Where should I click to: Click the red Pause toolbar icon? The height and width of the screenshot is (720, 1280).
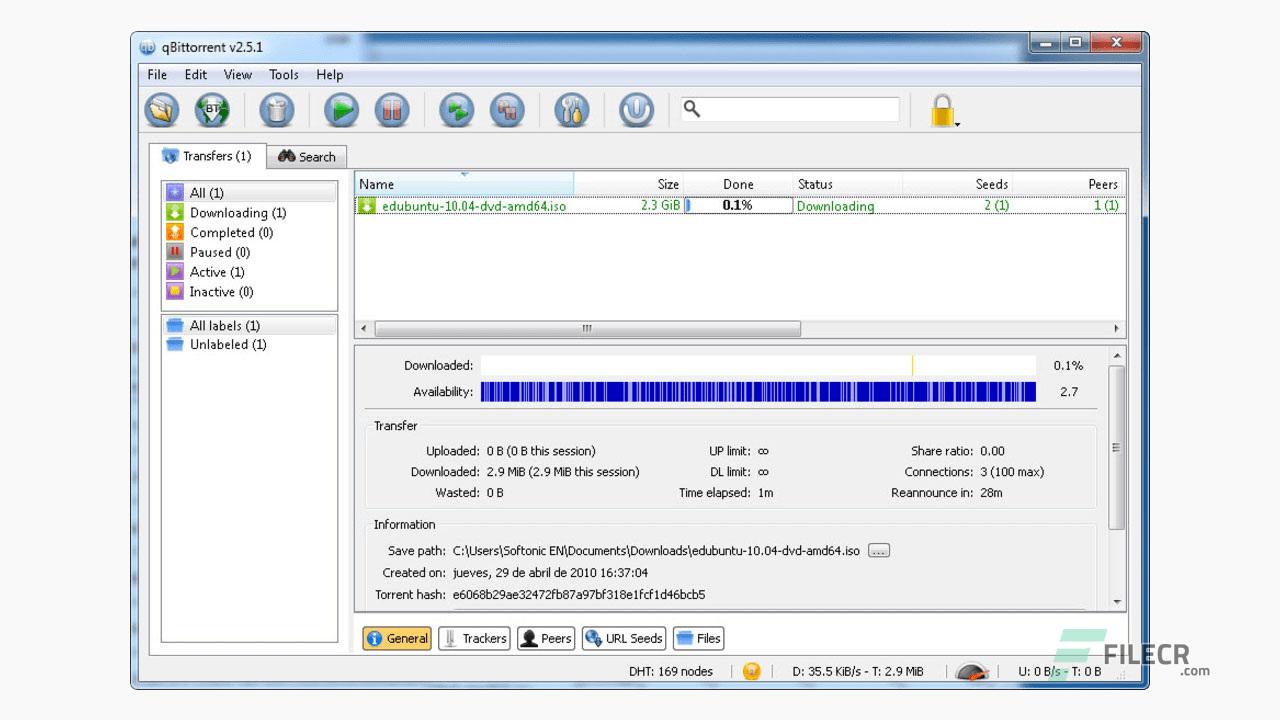392,109
